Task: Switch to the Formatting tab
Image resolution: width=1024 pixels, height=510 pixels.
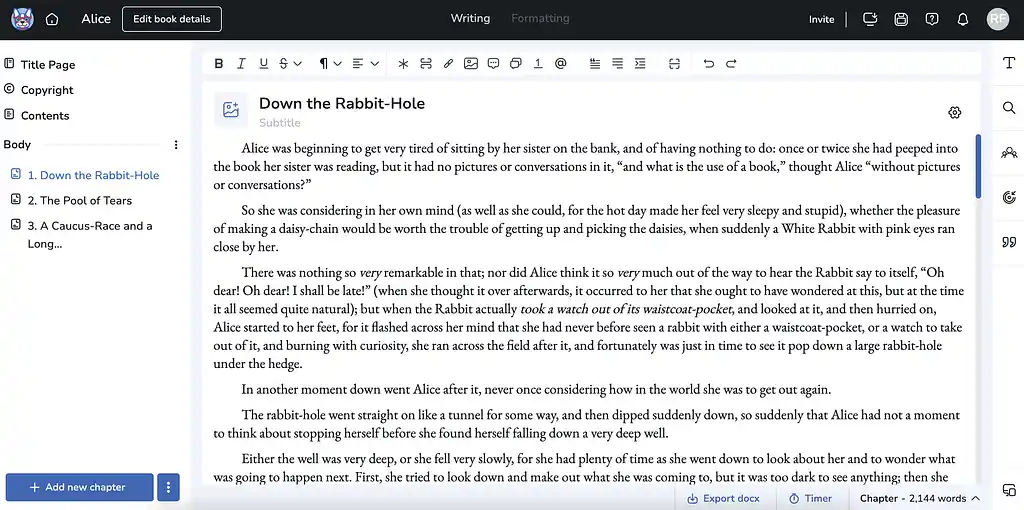Action: click(540, 18)
